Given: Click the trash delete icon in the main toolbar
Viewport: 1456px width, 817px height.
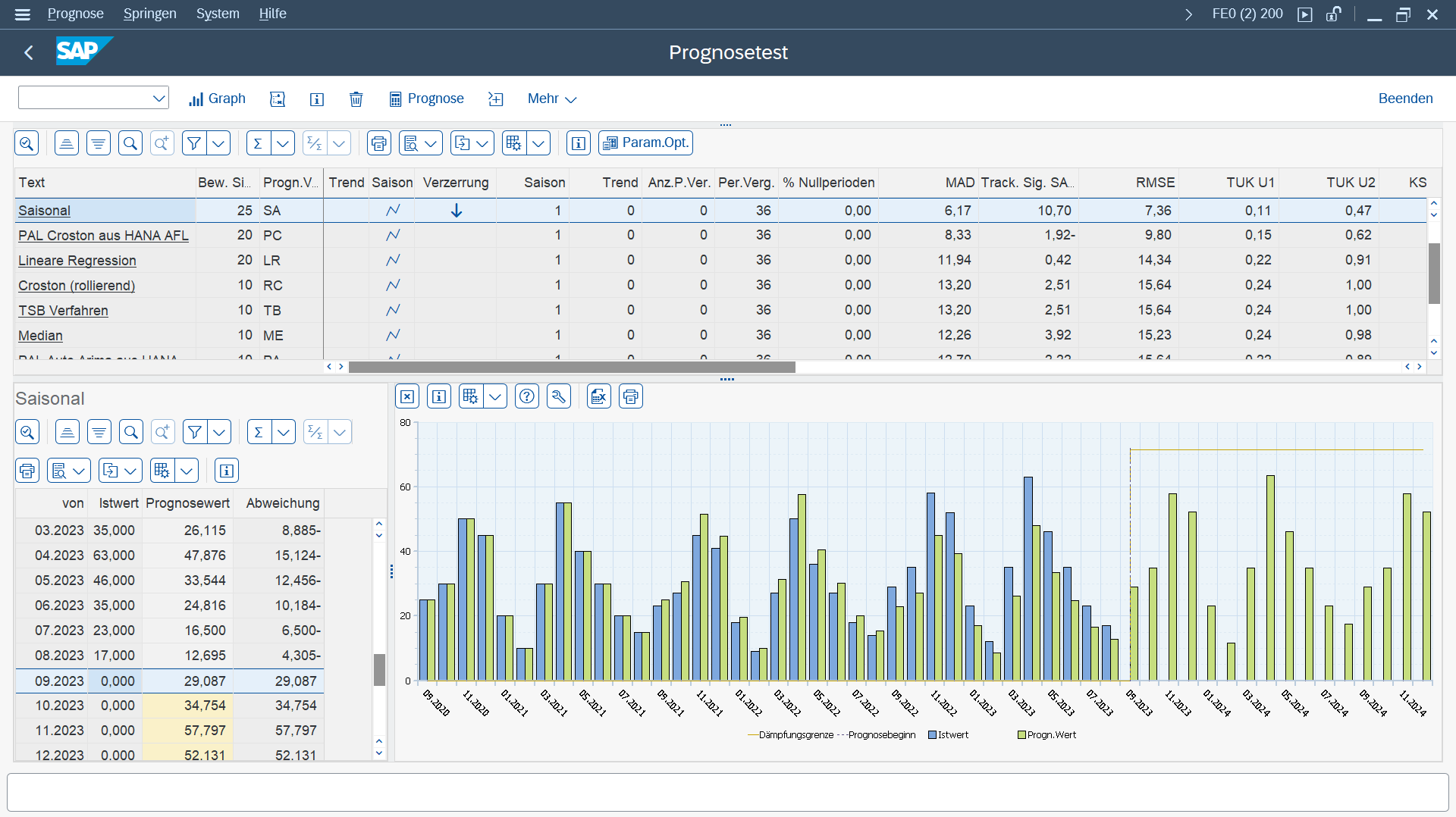Looking at the screenshot, I should click(356, 99).
